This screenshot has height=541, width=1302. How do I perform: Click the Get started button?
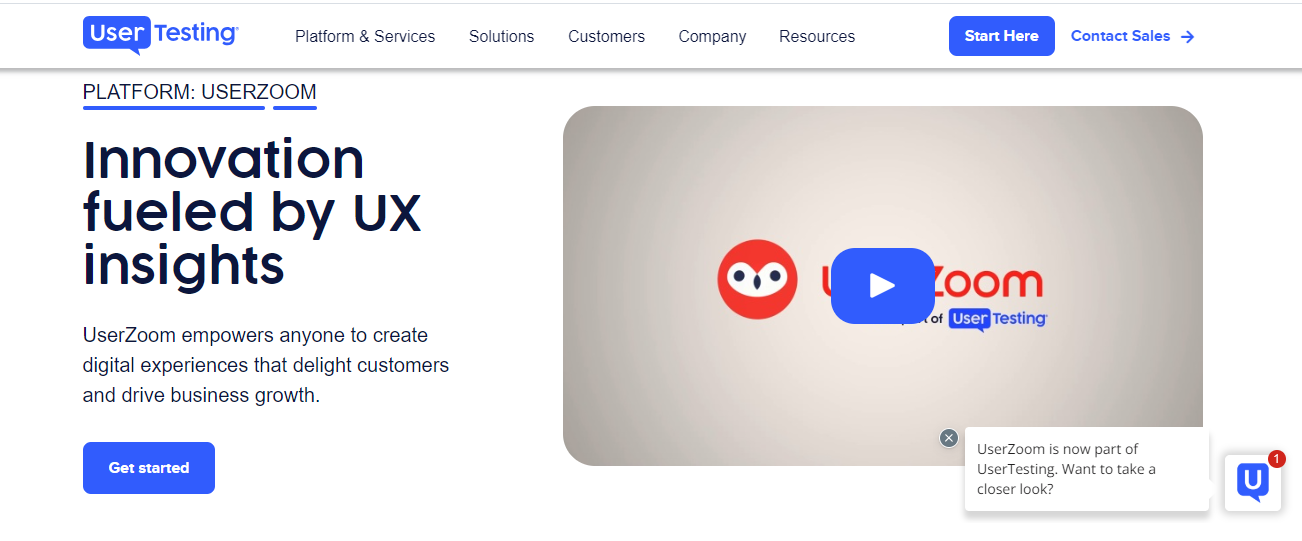coord(149,468)
